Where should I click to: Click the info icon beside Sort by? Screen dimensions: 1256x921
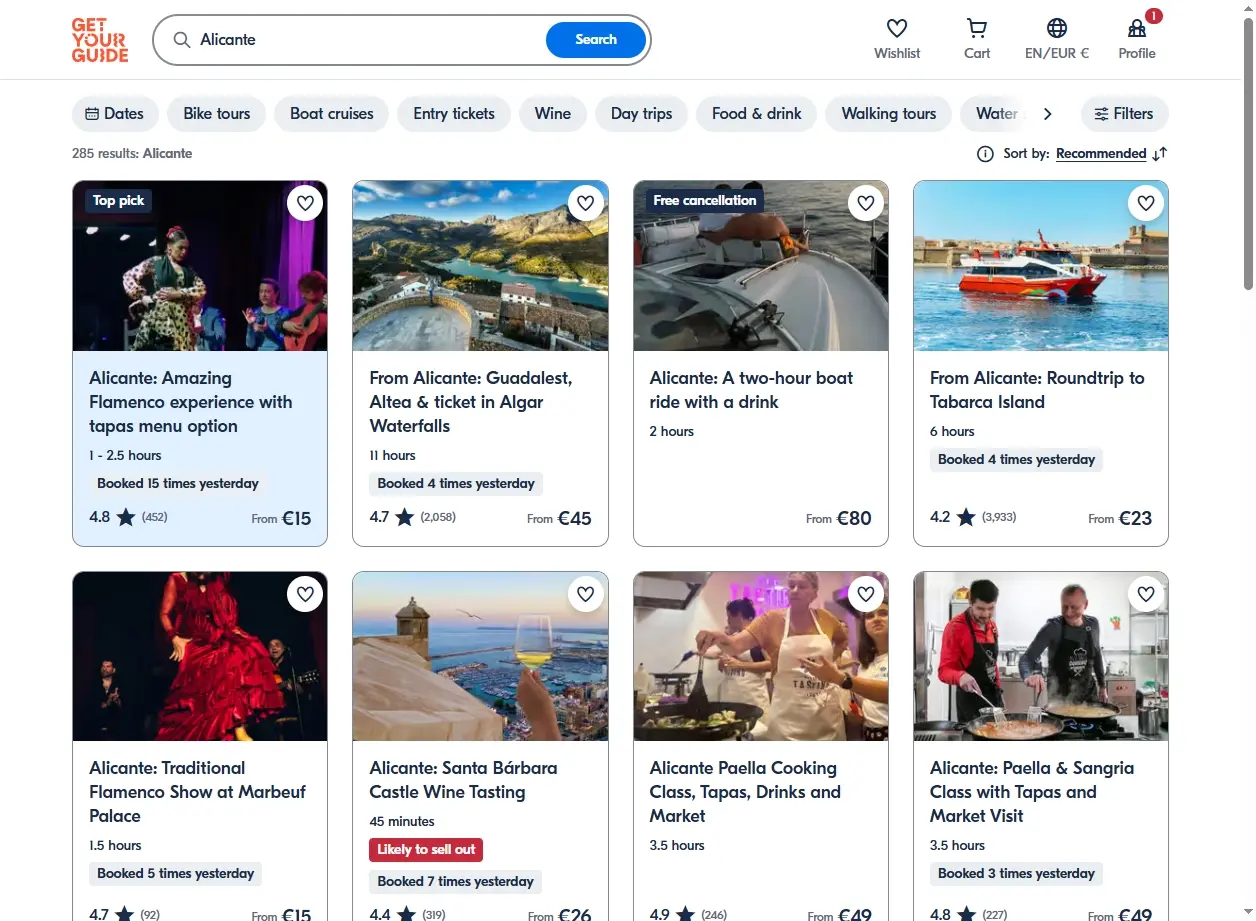pyautogui.click(x=985, y=154)
